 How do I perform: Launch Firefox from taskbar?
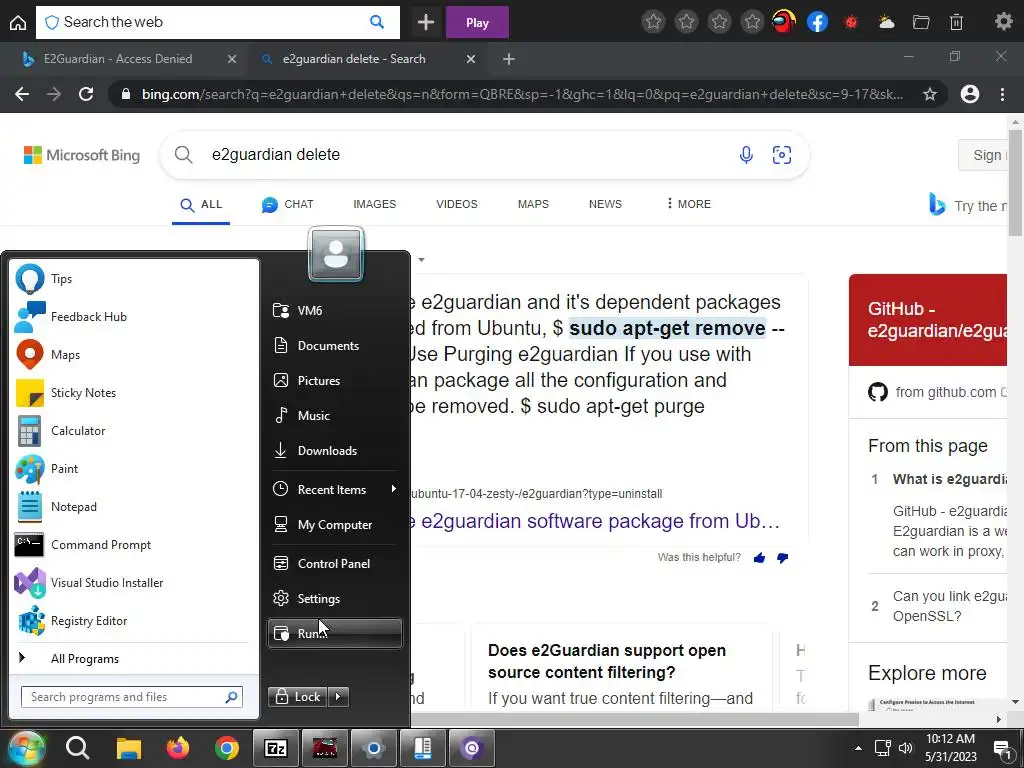(178, 748)
